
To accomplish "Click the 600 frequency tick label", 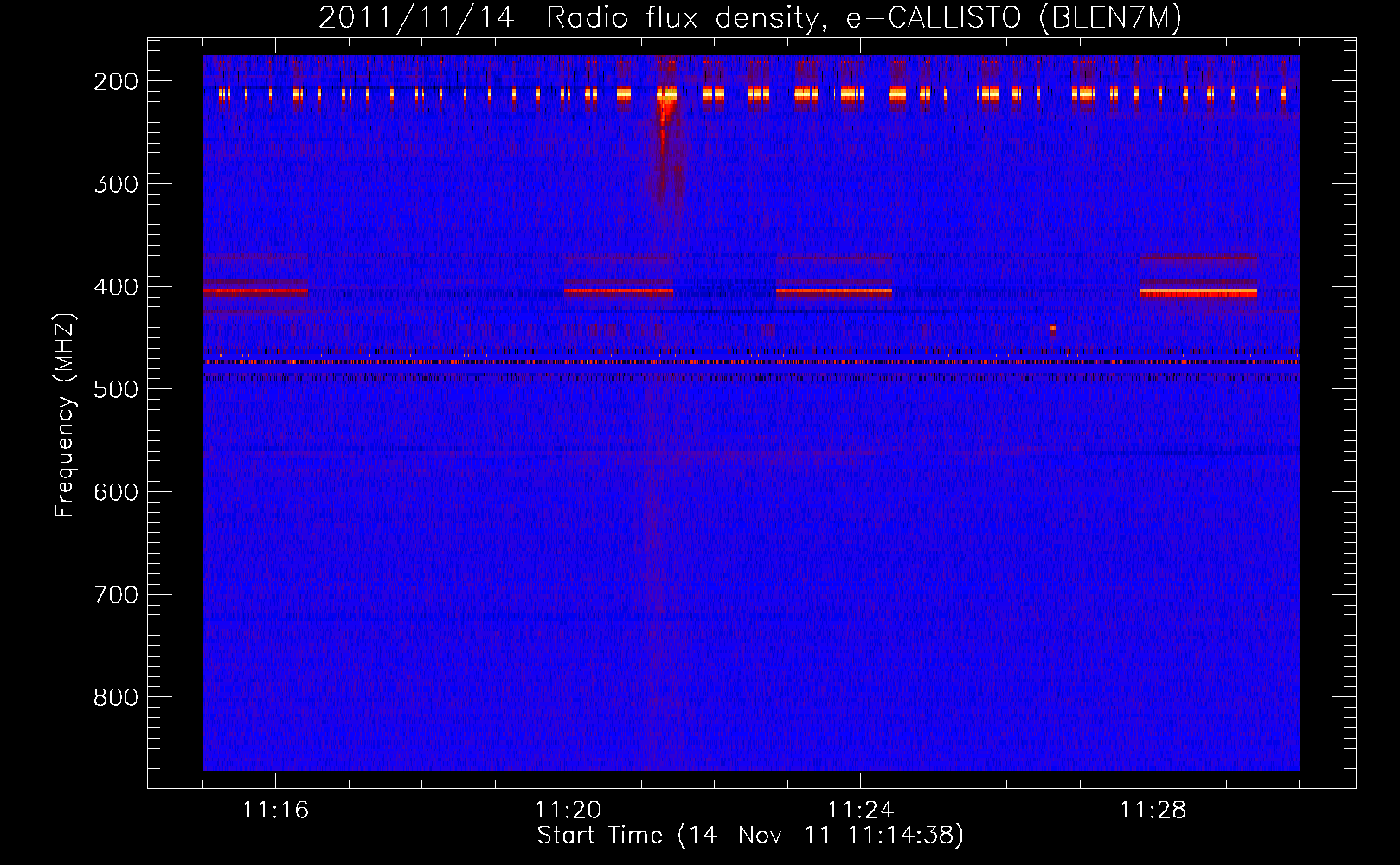I will (x=115, y=492).
